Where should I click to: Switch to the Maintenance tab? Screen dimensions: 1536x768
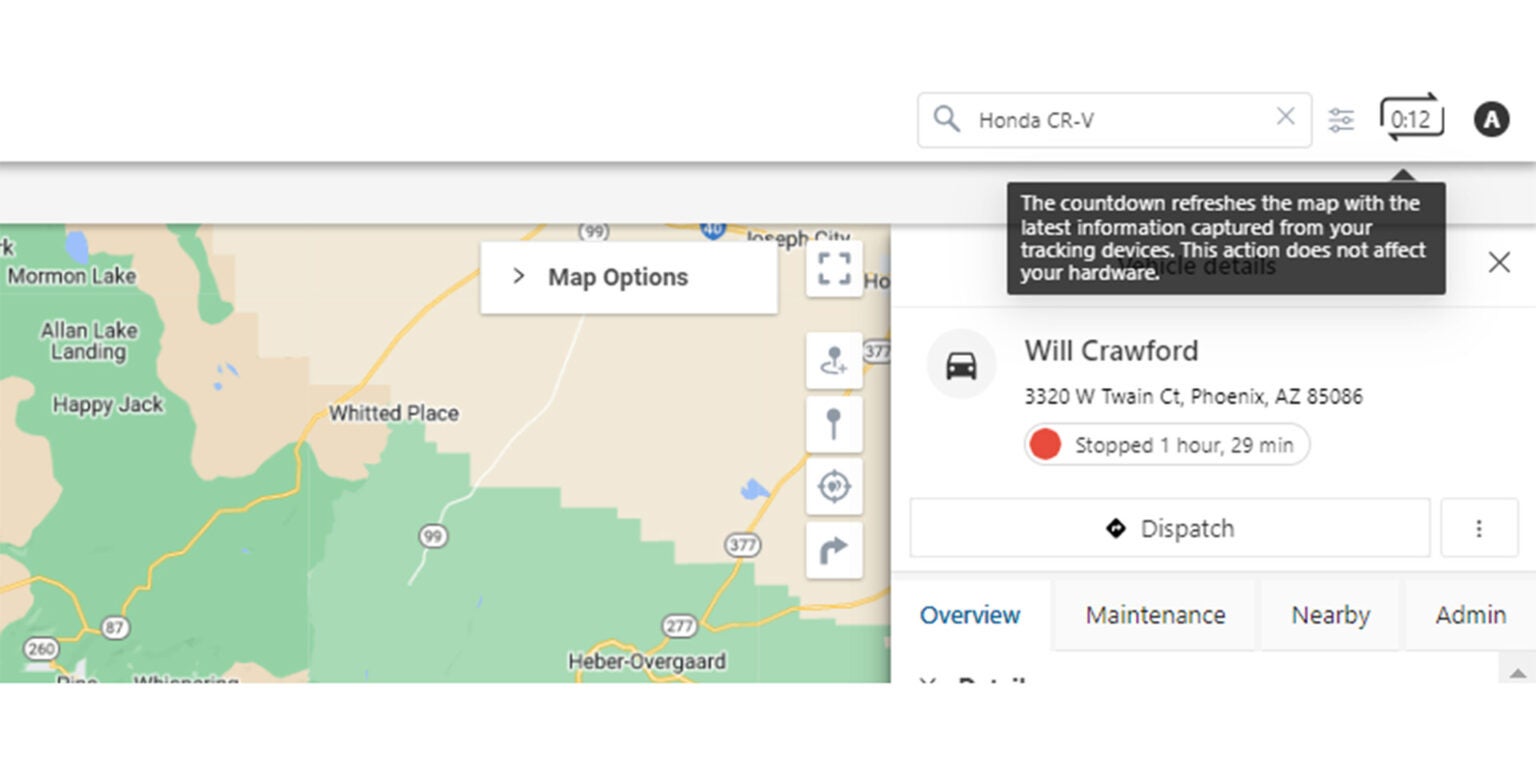click(x=1154, y=615)
